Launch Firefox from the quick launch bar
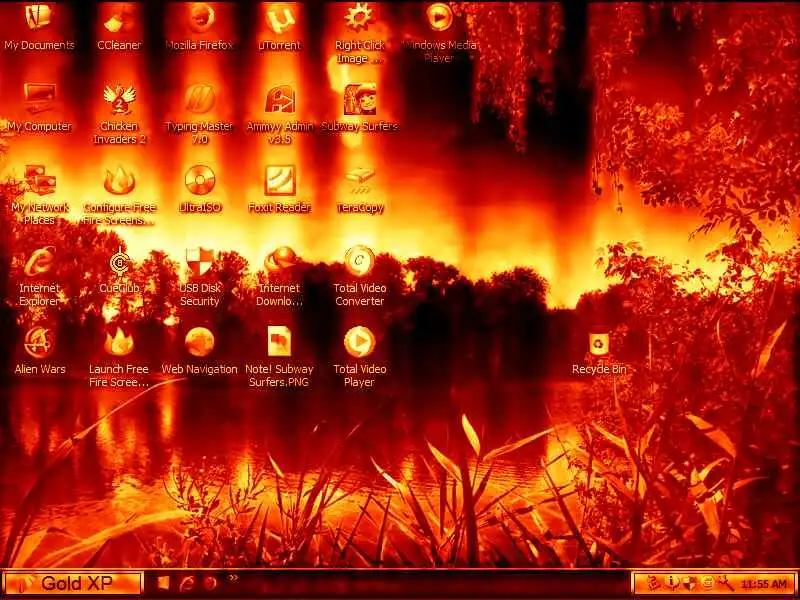Screen dimensions: 800x600 tap(210, 582)
